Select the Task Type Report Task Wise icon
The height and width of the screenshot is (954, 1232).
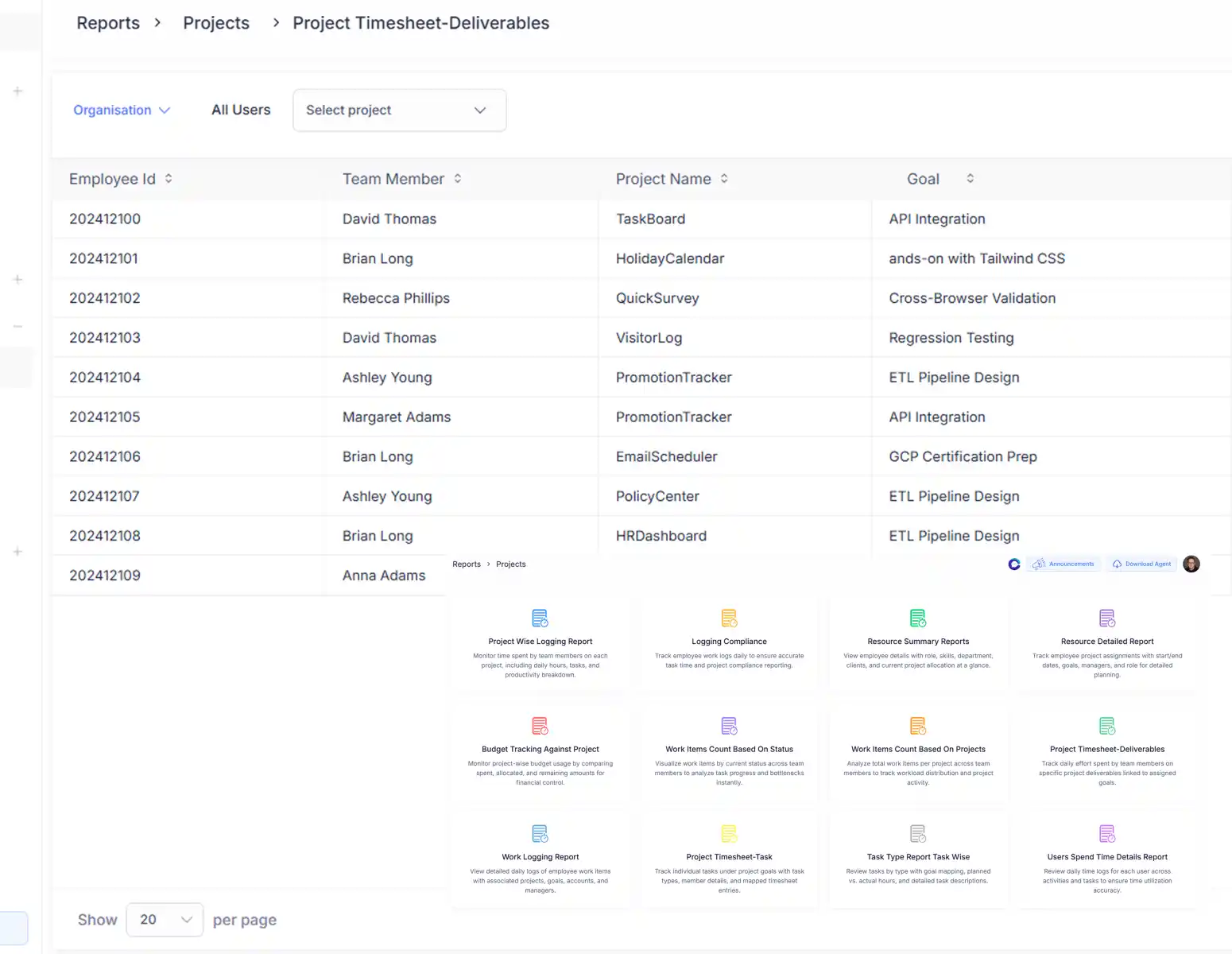coord(918,833)
